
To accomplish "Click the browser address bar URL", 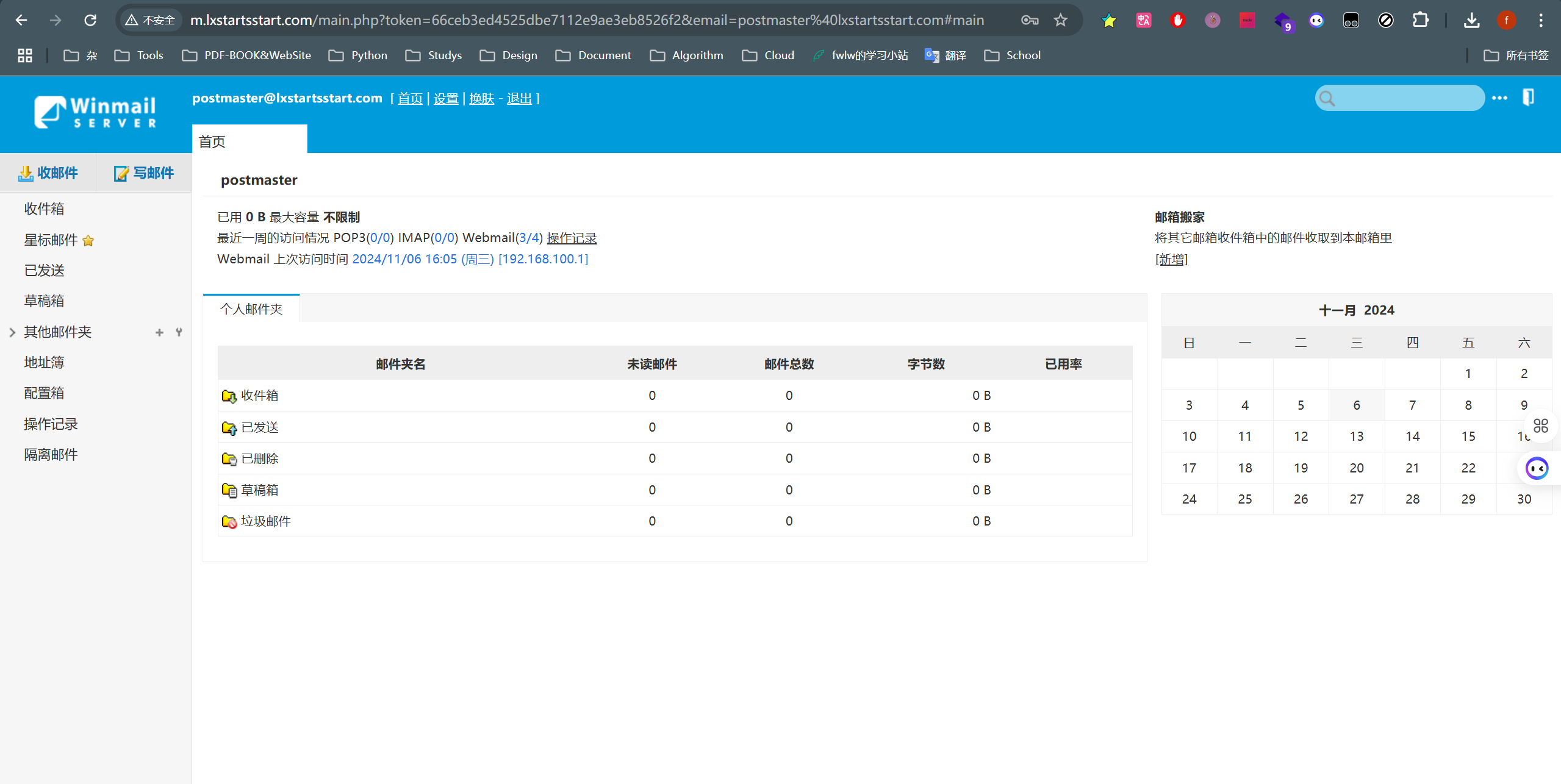I will [587, 20].
